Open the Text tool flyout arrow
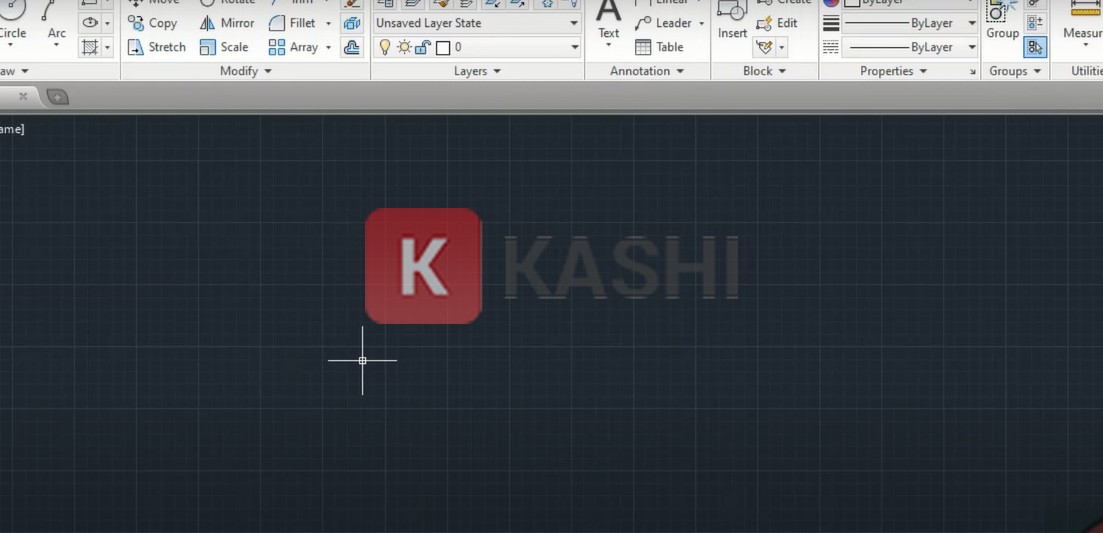This screenshot has width=1103, height=533. (x=608, y=46)
